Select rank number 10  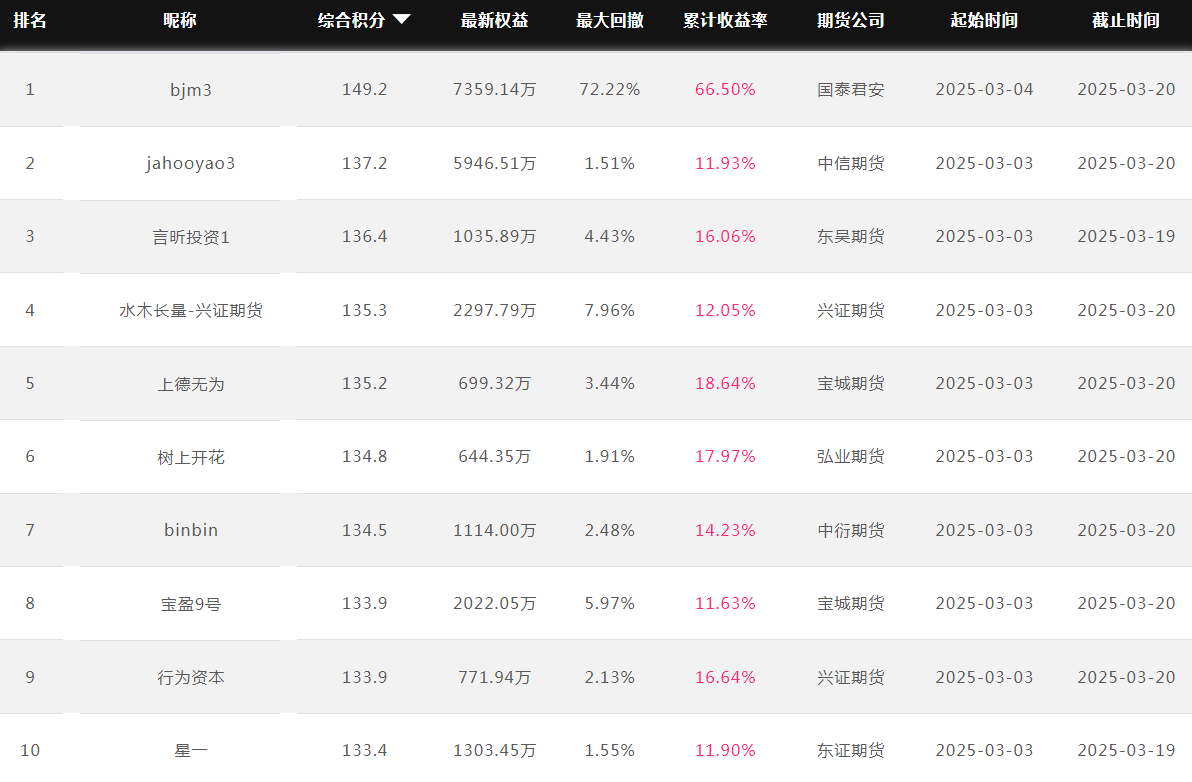pyautogui.click(x=30, y=750)
